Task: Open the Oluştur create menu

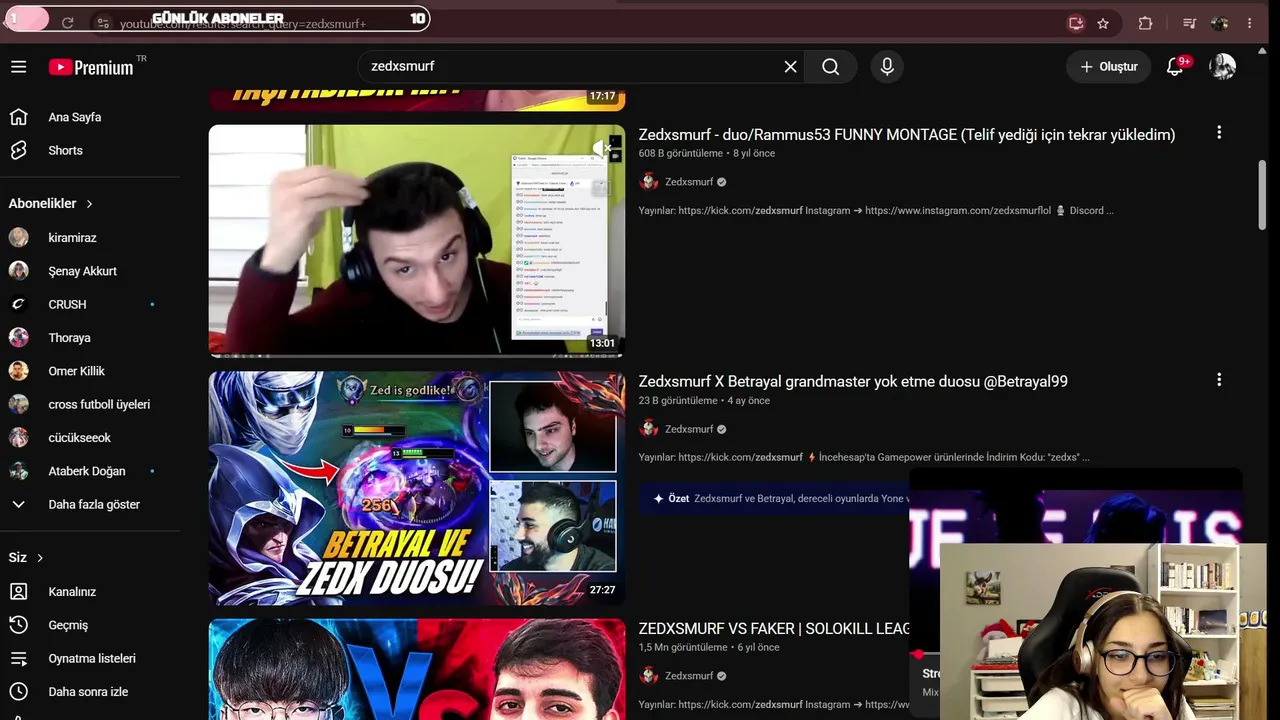Action: click(1108, 67)
